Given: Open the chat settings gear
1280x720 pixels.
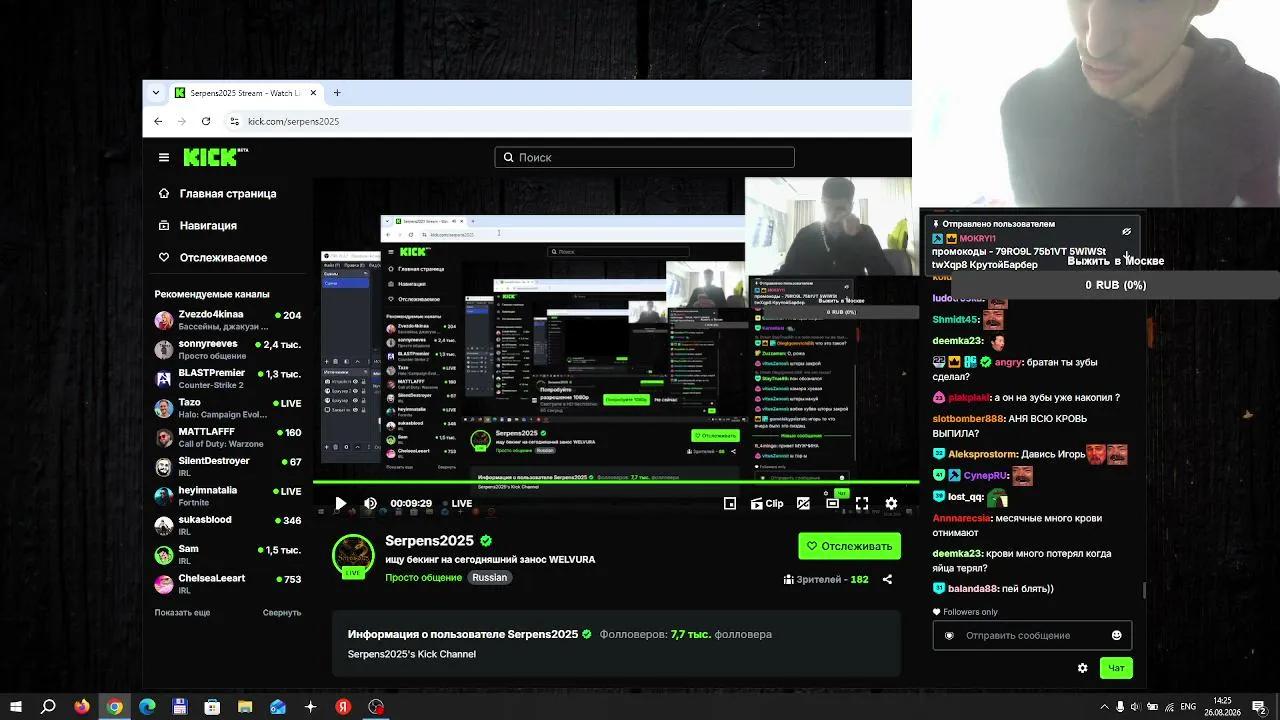Looking at the screenshot, I should click(1082, 668).
